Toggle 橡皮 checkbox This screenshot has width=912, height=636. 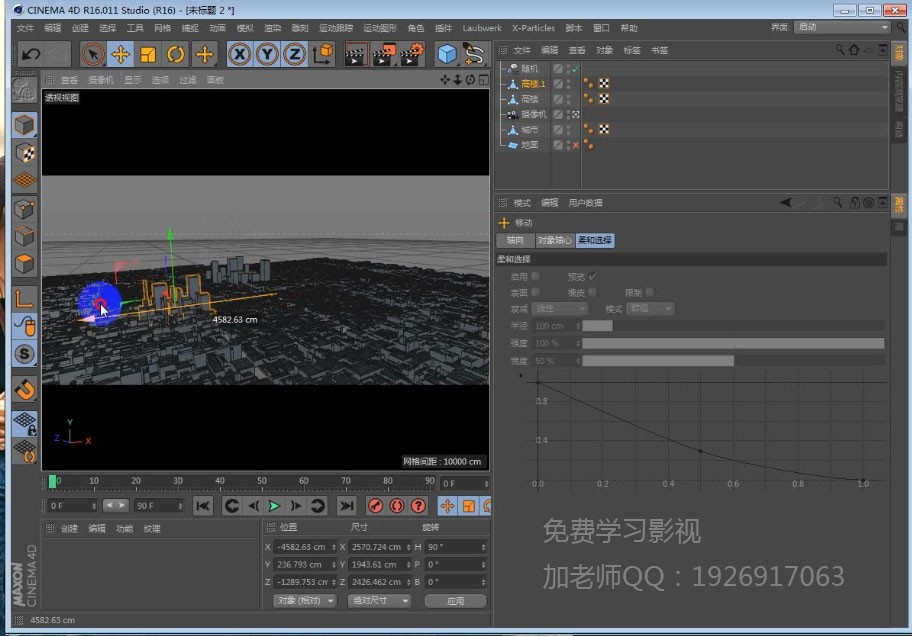592,292
